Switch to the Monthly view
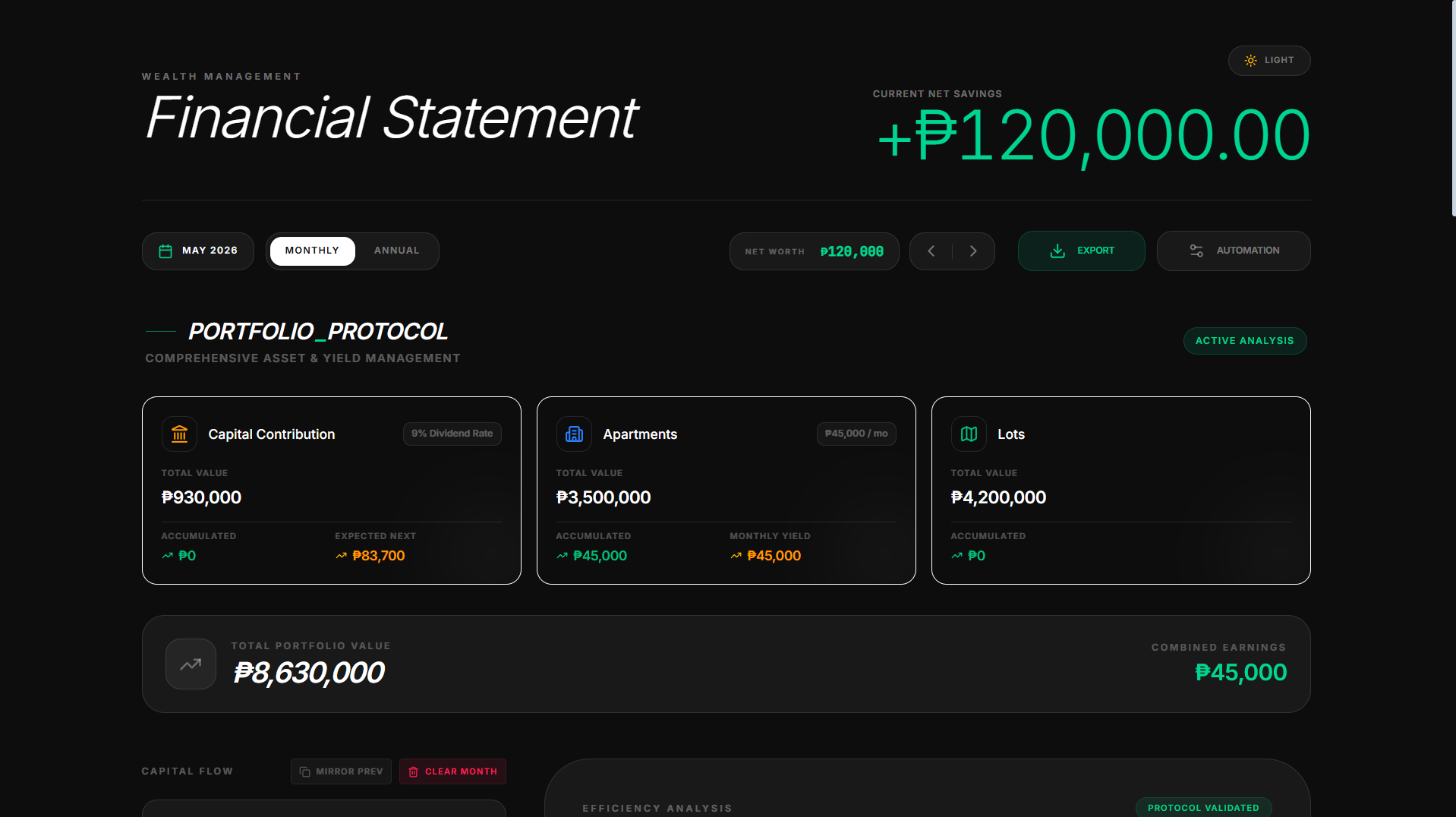 pos(312,251)
